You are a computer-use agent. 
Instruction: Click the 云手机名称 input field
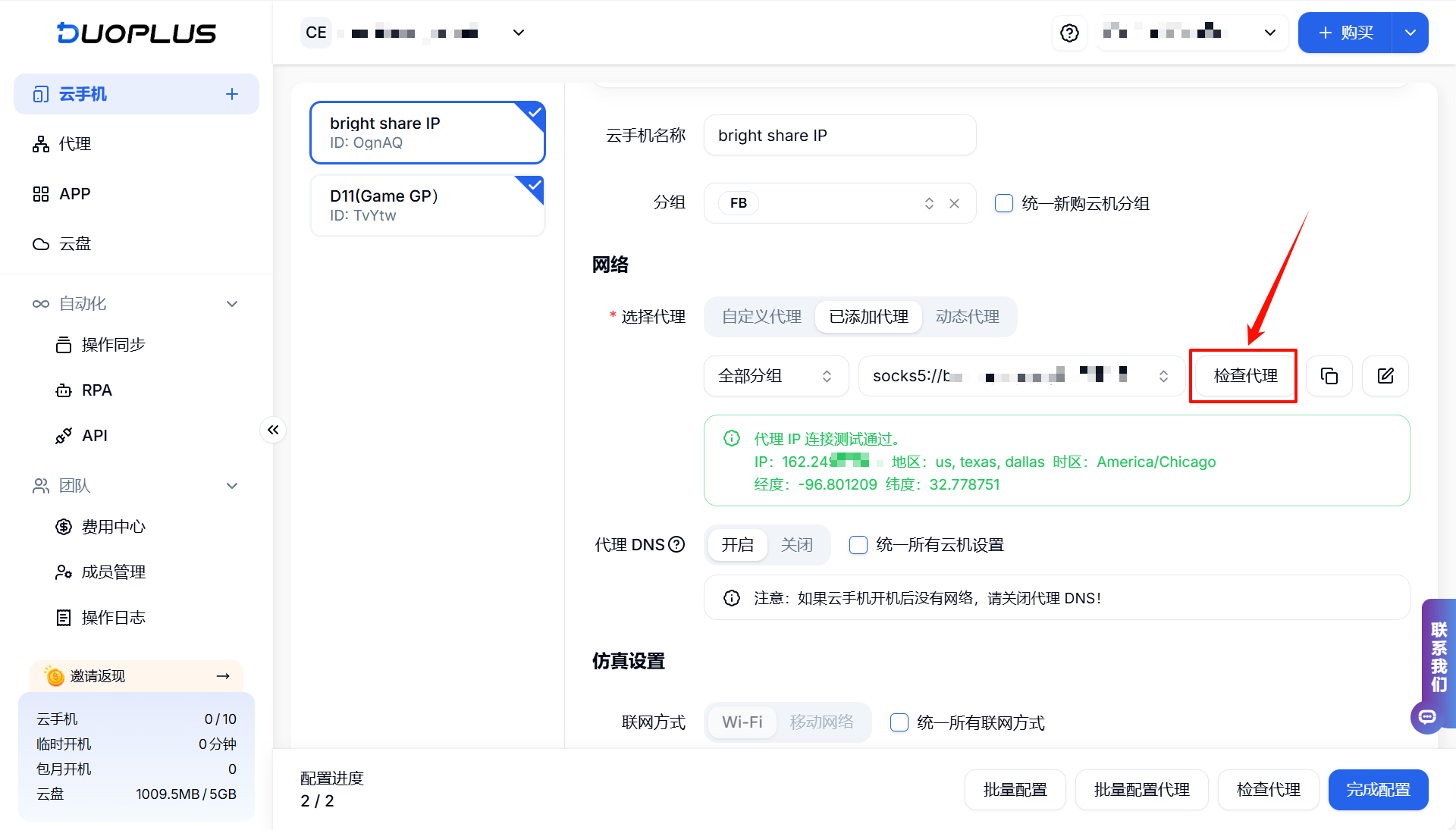[x=839, y=136]
